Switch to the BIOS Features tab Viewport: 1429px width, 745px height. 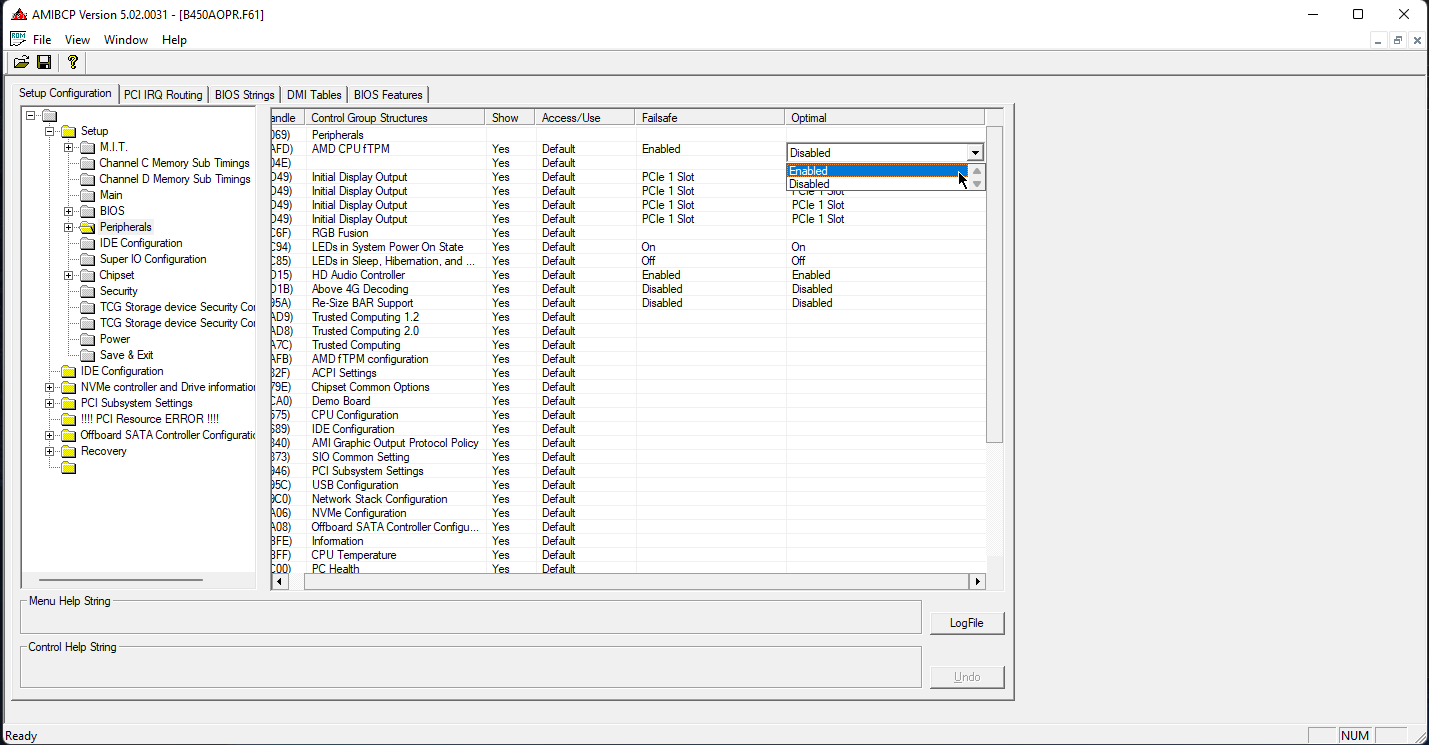pos(388,95)
